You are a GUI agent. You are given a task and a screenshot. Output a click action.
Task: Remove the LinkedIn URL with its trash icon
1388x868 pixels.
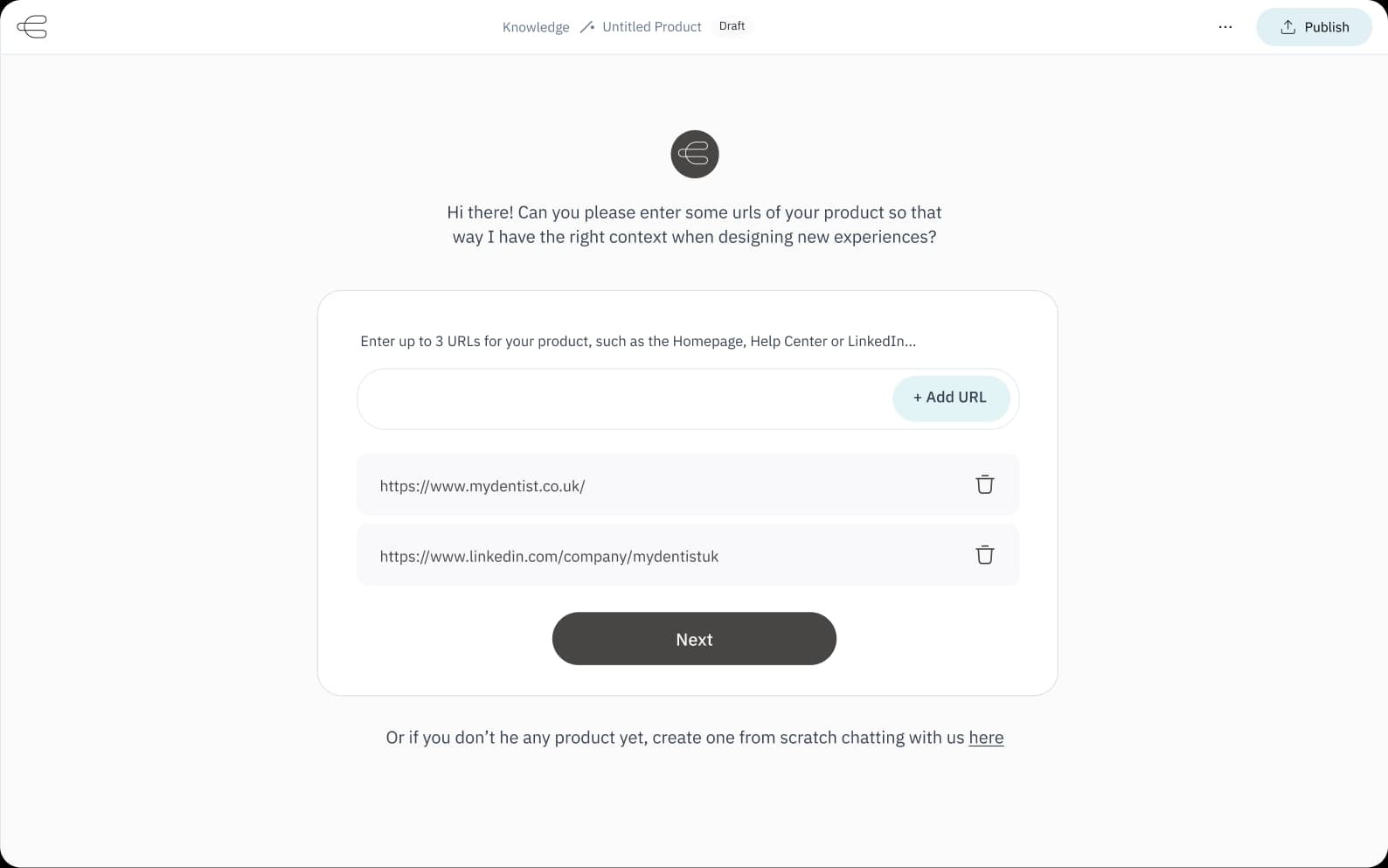(x=984, y=555)
